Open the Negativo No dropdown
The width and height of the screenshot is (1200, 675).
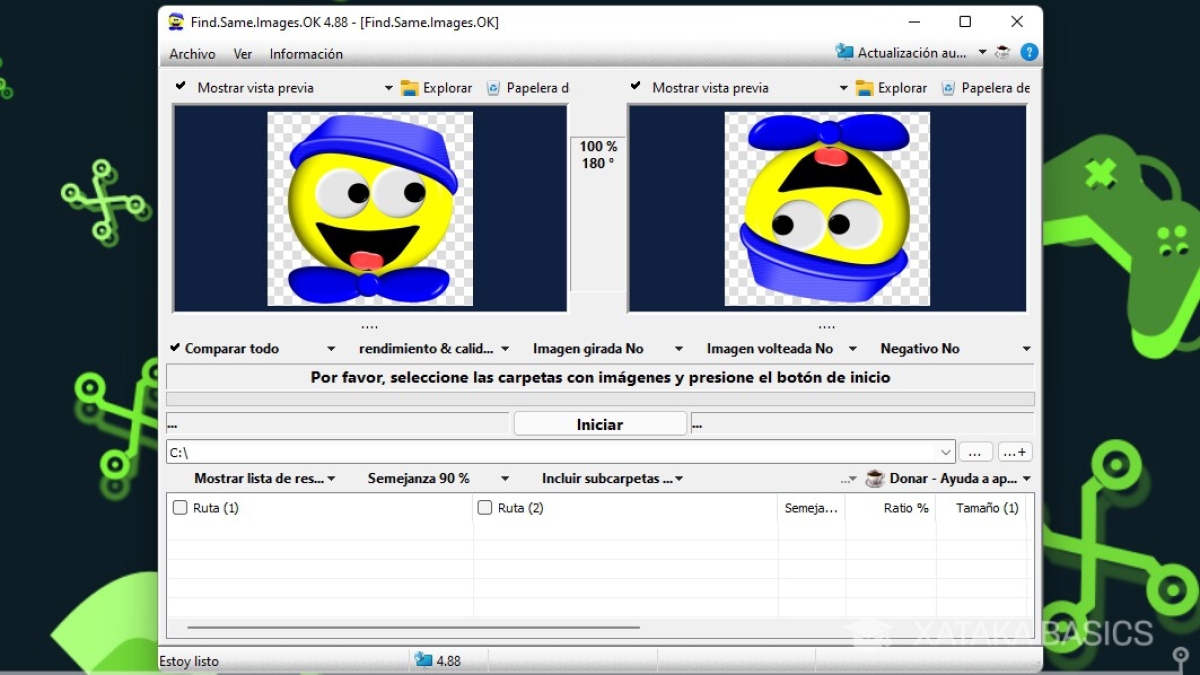click(955, 349)
